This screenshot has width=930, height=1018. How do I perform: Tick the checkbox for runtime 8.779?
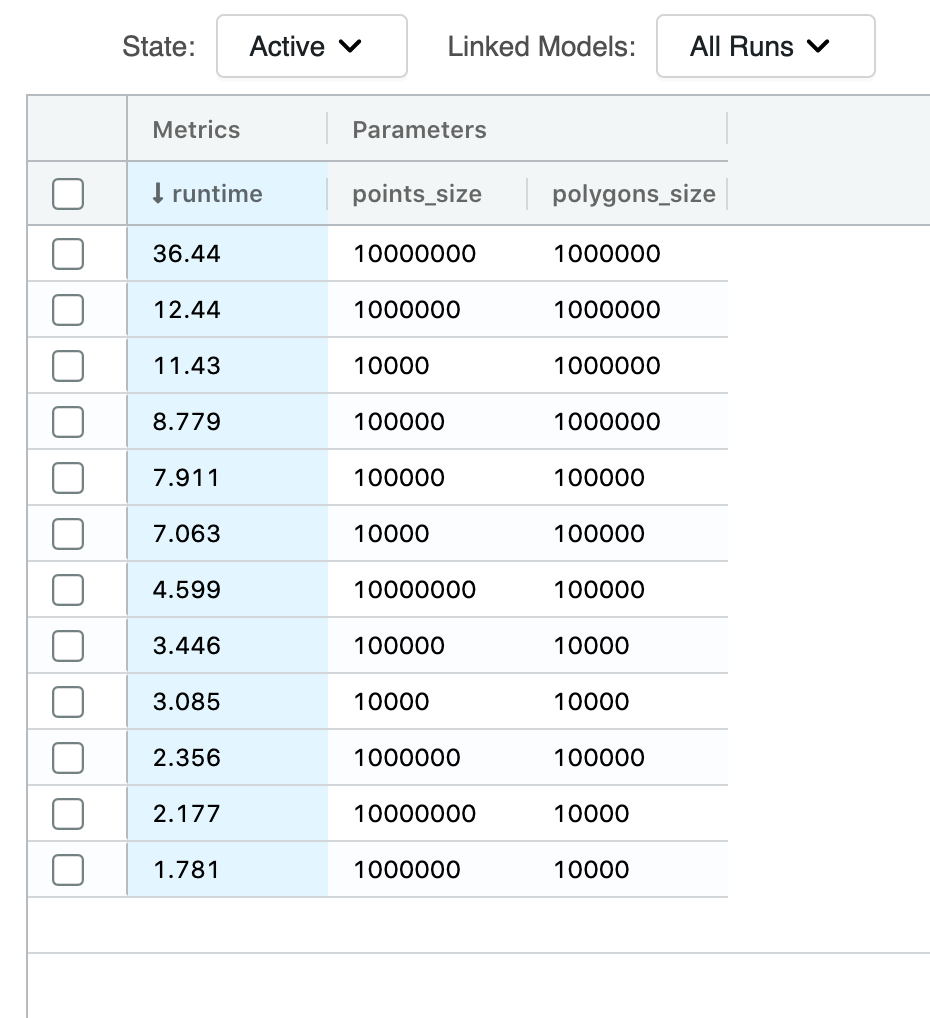(x=68, y=422)
